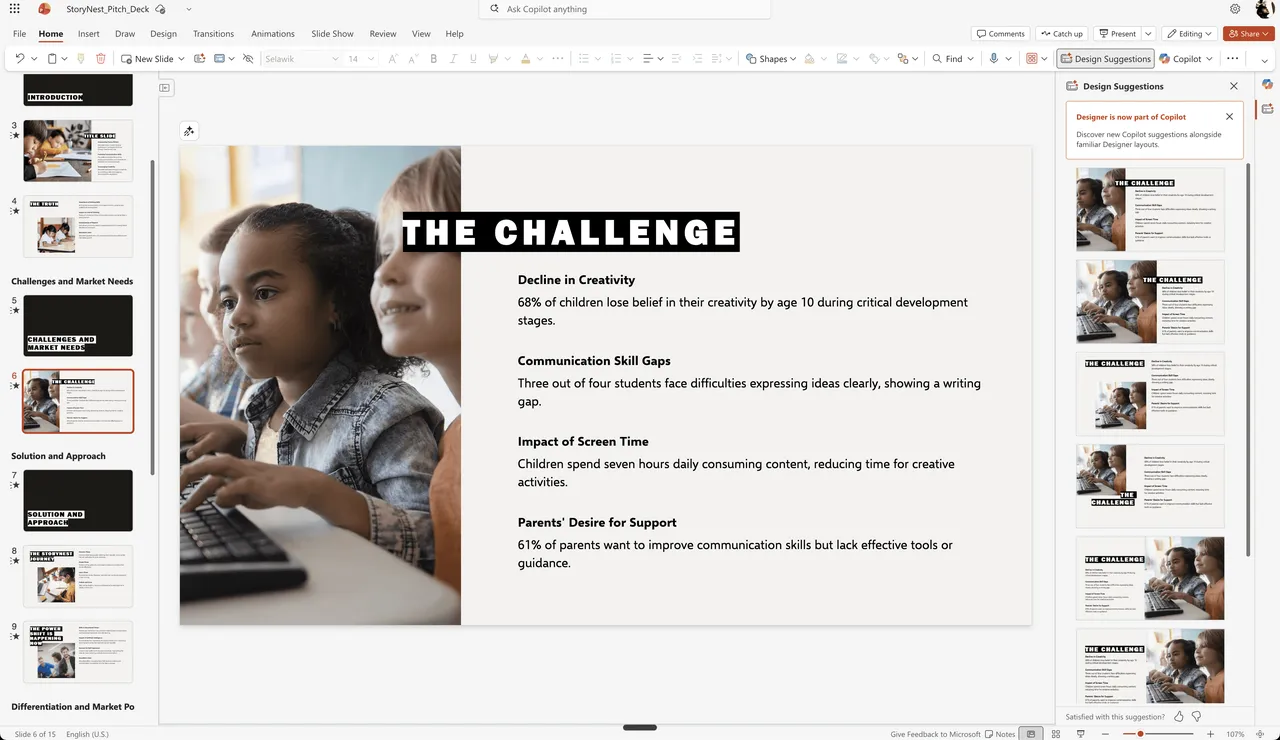Click the zoom in plus icon
This screenshot has width=1280, height=740.
[1211, 734]
